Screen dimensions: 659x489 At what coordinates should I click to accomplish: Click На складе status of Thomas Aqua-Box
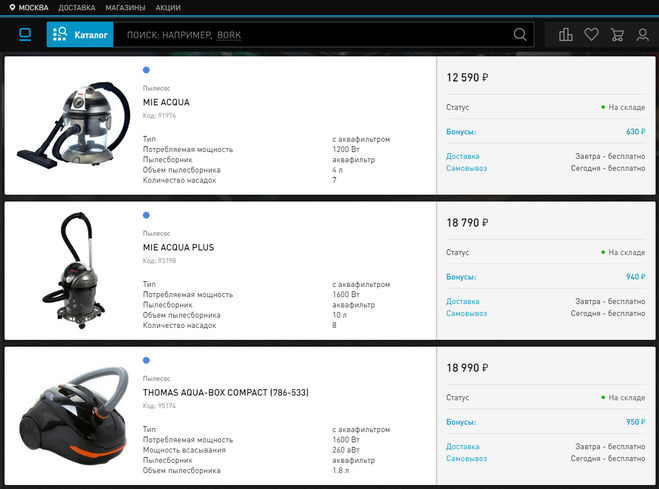(623, 398)
